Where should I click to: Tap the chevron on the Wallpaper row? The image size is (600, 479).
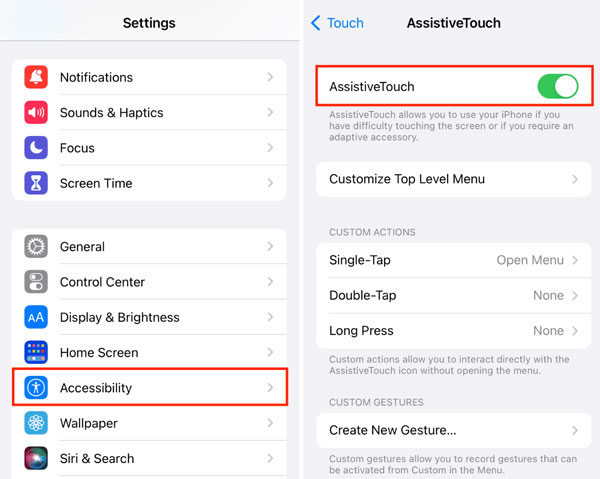270,423
